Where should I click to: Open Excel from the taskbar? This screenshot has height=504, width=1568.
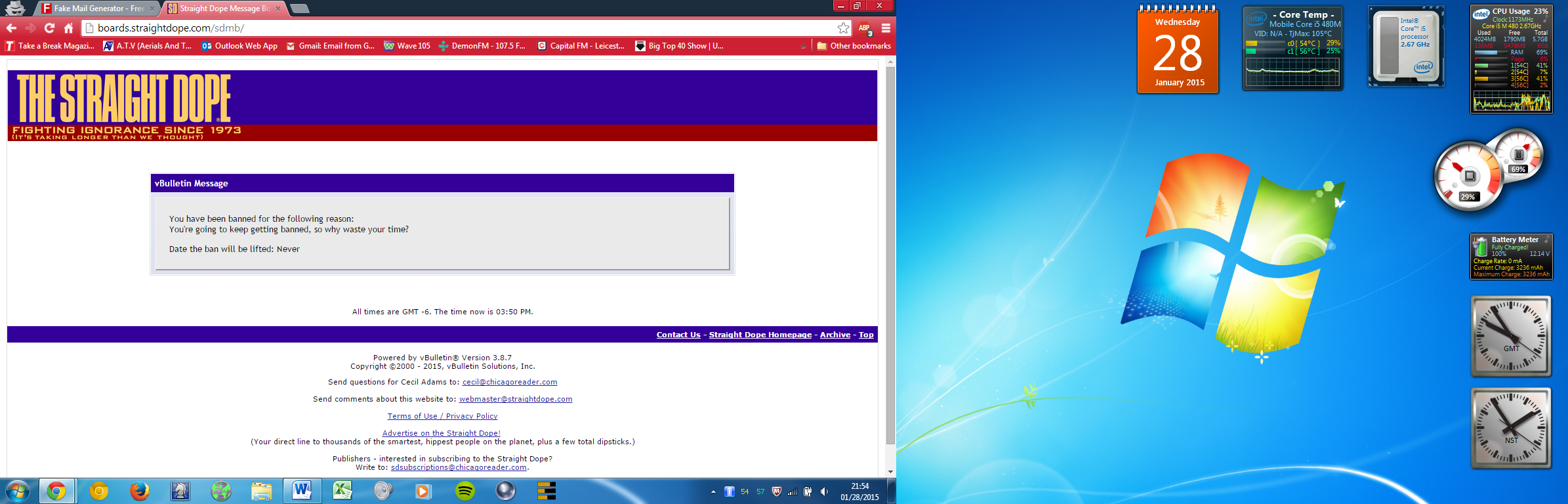[342, 491]
